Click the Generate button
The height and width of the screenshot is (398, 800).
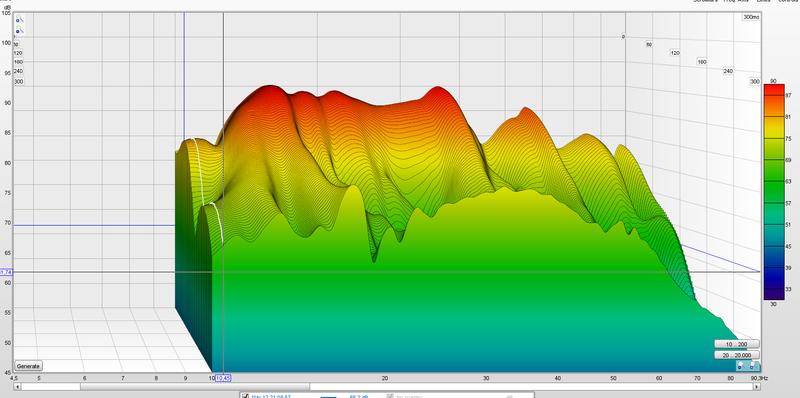tap(28, 366)
